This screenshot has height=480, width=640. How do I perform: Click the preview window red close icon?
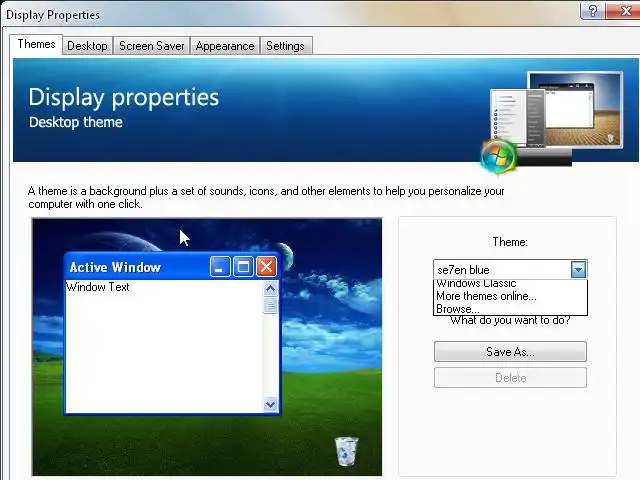pos(267,267)
